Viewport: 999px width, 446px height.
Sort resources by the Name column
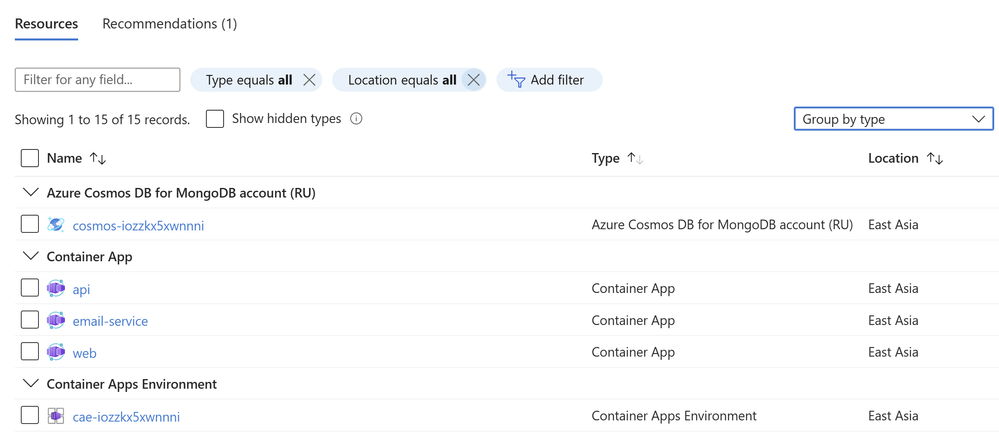pos(98,158)
